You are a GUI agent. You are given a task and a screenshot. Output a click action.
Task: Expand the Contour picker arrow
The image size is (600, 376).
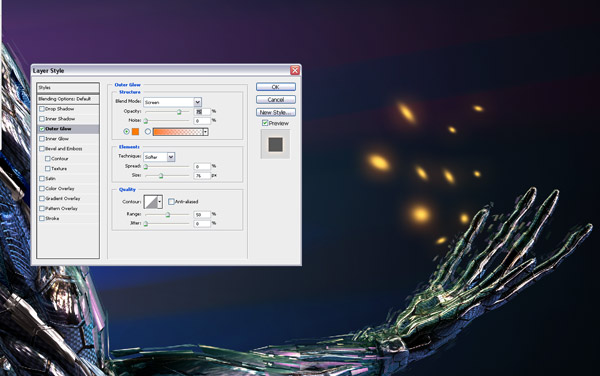tap(160, 202)
